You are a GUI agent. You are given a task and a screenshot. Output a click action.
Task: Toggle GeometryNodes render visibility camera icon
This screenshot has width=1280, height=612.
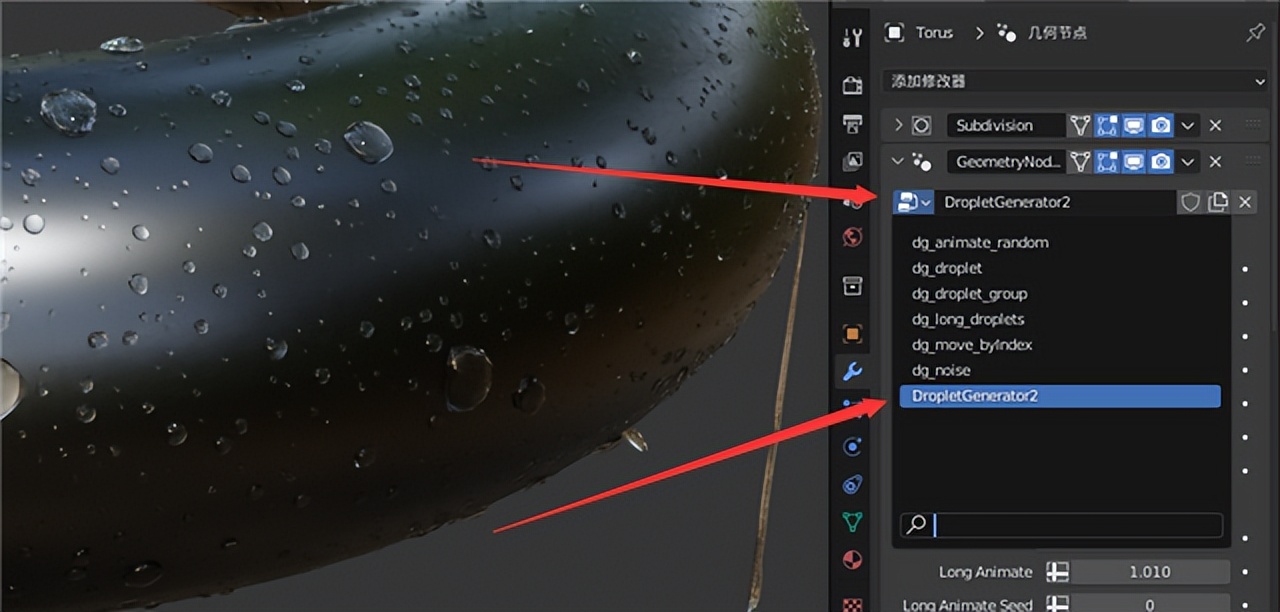point(1159,161)
